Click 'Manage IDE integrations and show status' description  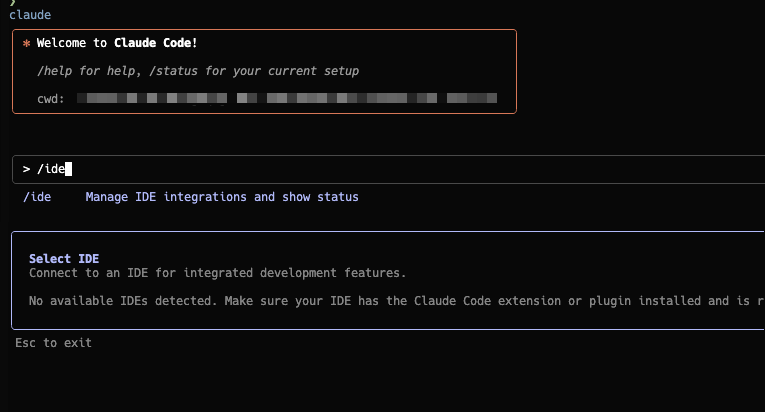click(222, 197)
